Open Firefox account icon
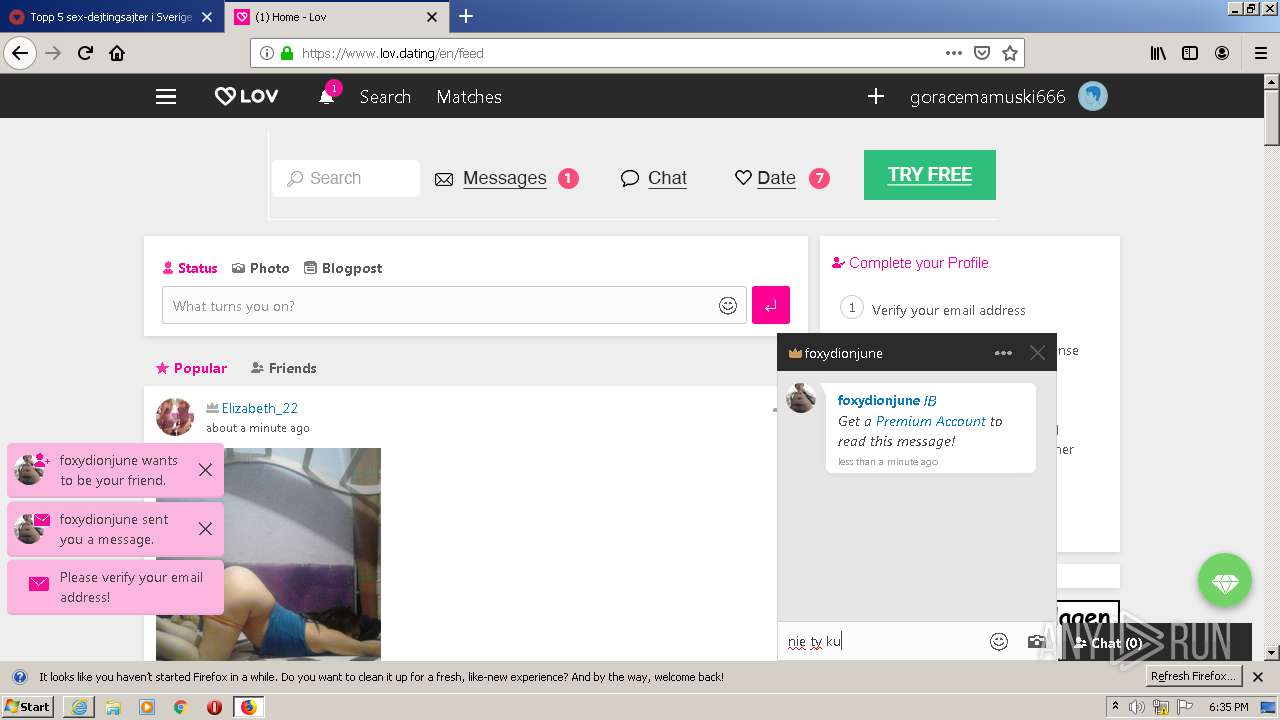The width and height of the screenshot is (1280, 720). pyautogui.click(x=1222, y=53)
